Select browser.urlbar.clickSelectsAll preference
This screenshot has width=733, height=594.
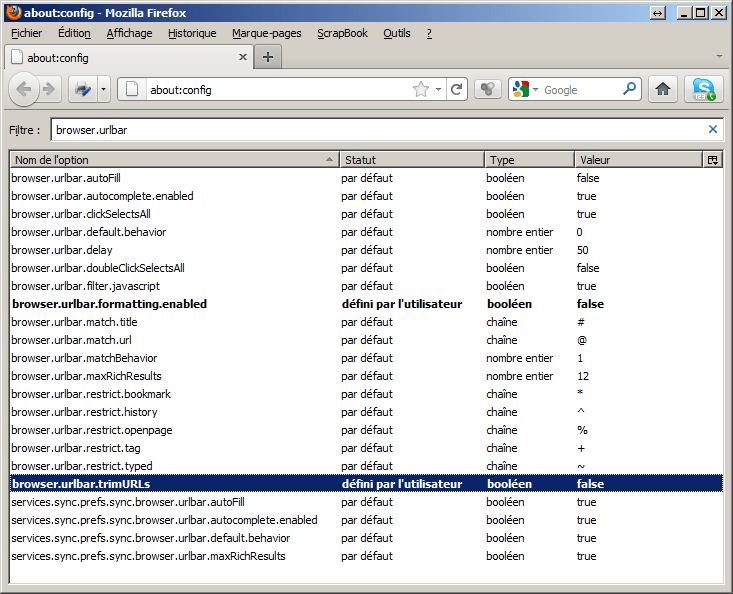tap(366, 214)
